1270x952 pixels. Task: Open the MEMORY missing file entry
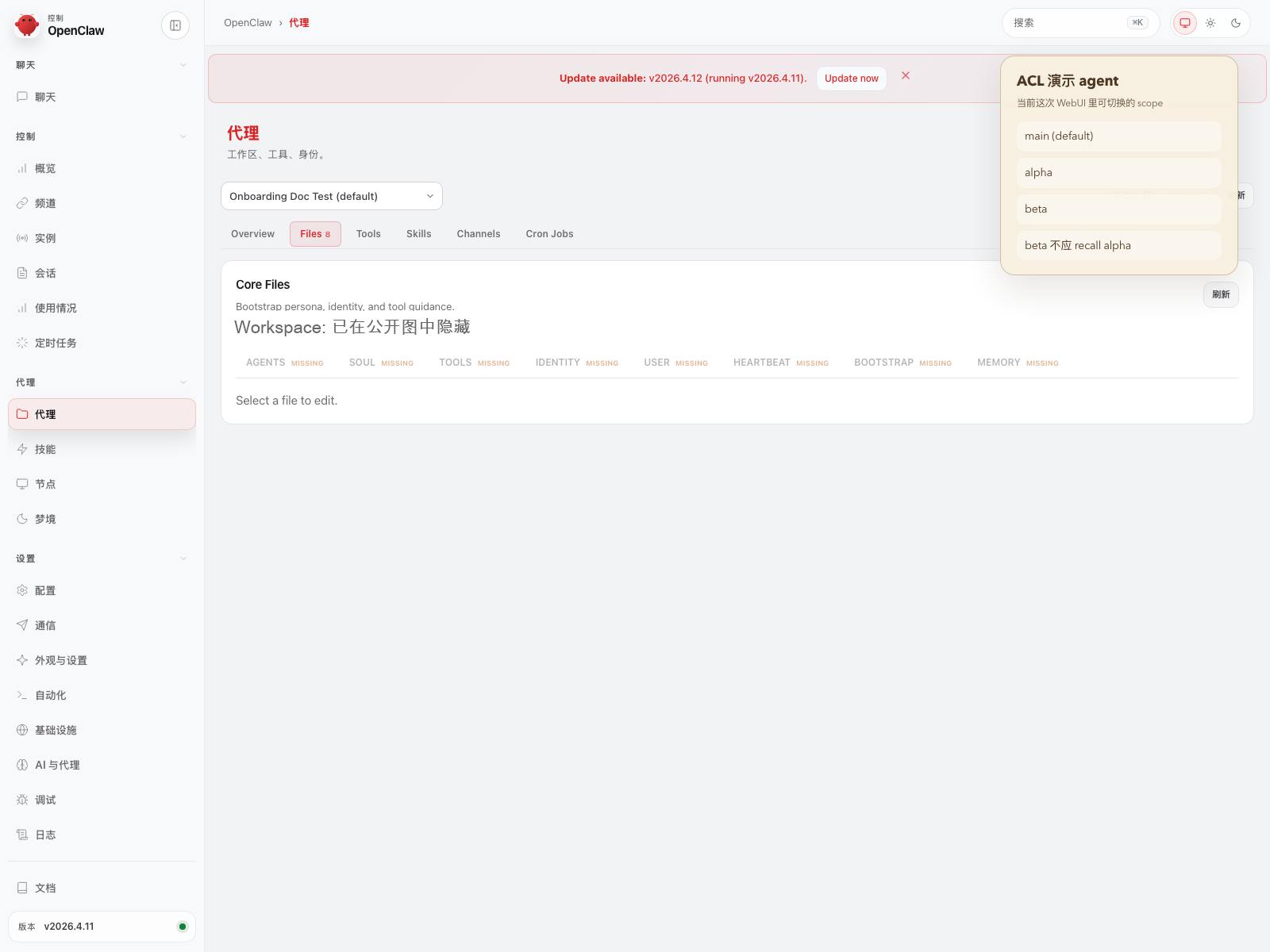click(1018, 363)
